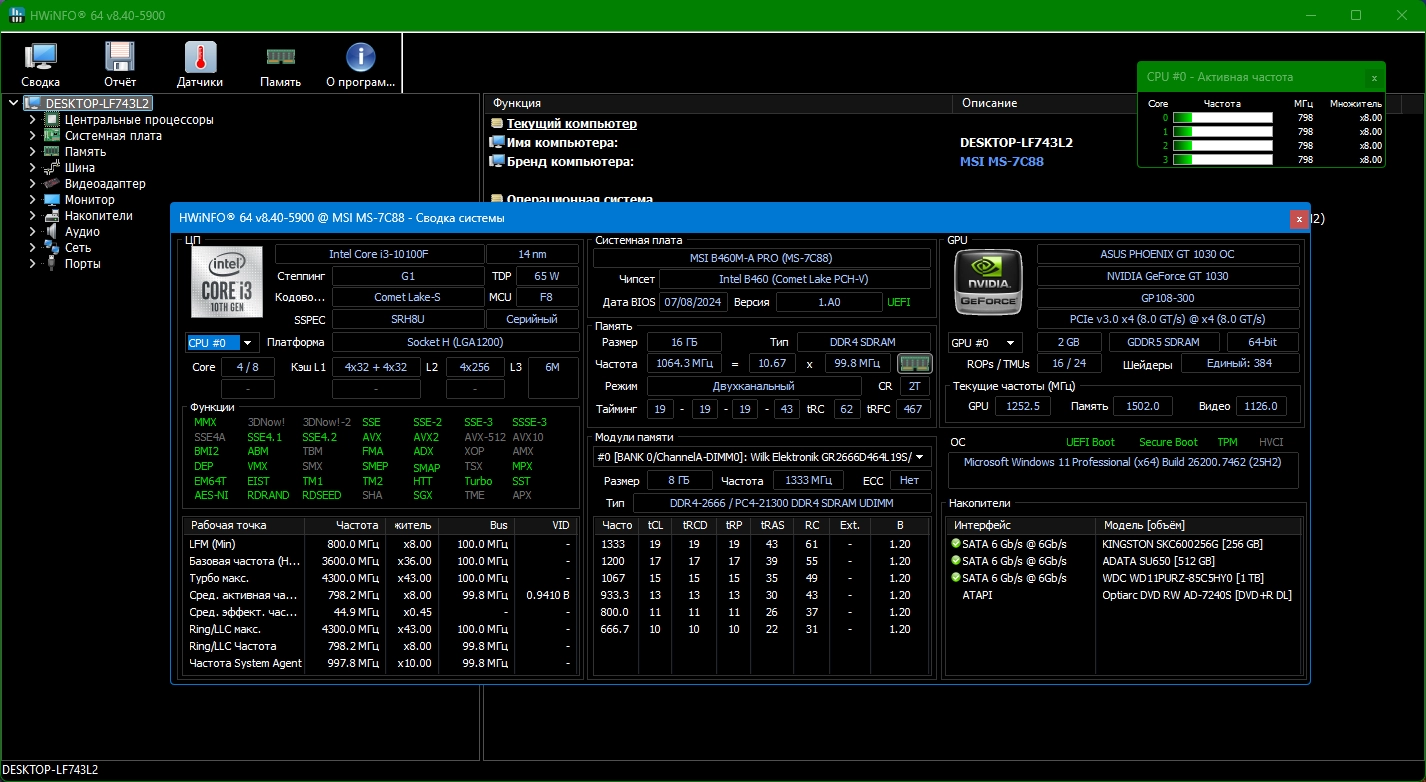This screenshot has height=782, width=1426.
Task: Click the Шина bus tree icon
Action: 51,168
